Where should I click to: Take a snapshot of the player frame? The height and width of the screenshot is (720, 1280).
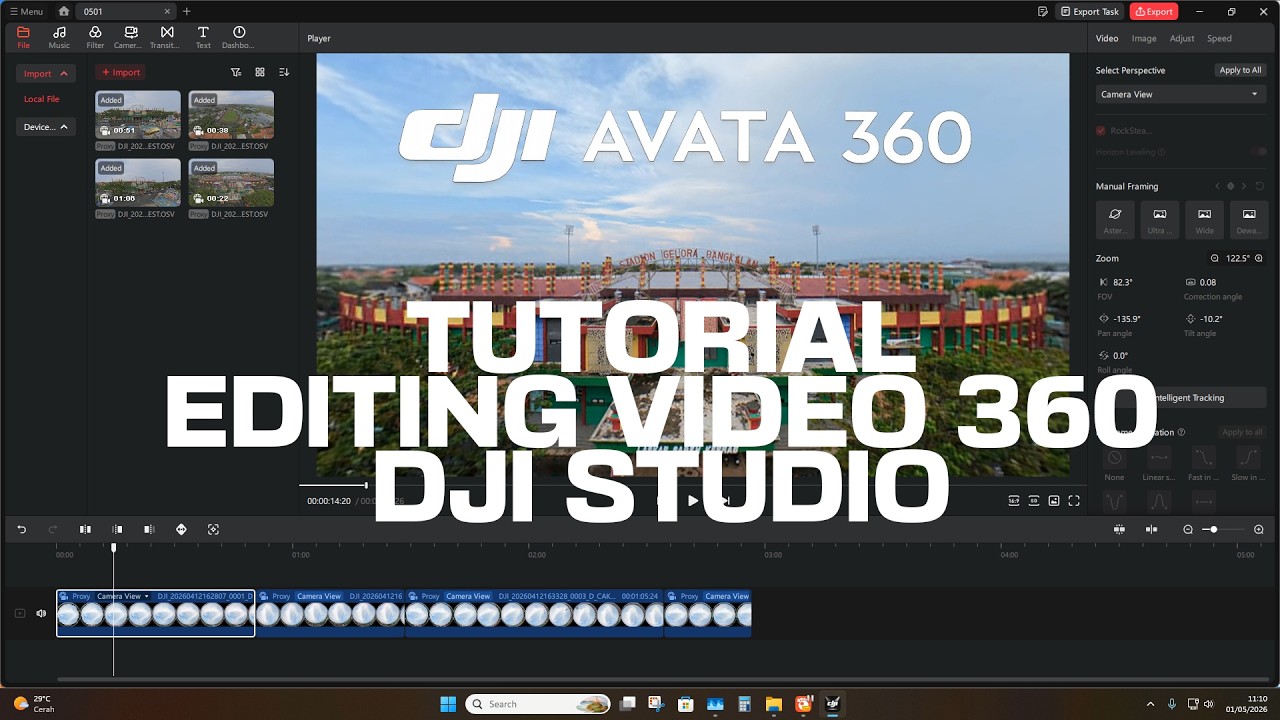pos(1054,501)
